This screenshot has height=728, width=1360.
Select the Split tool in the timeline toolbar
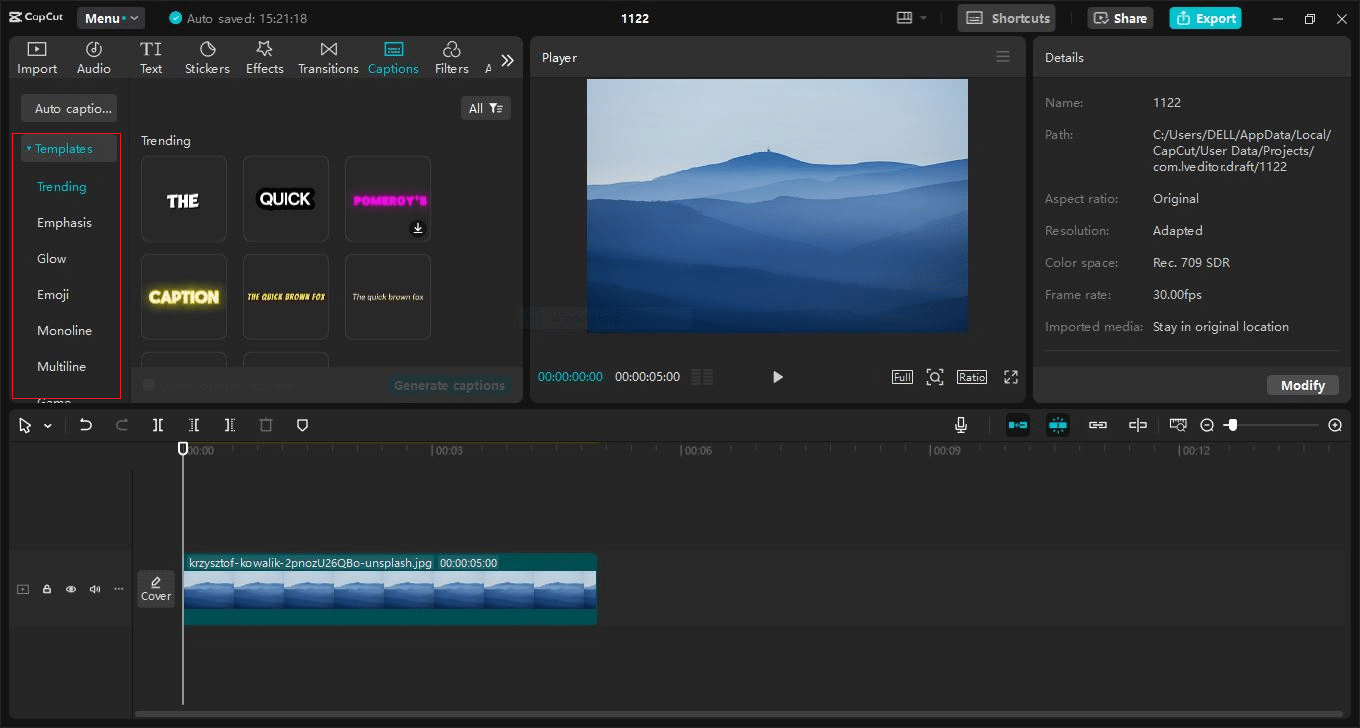[x=157, y=425]
